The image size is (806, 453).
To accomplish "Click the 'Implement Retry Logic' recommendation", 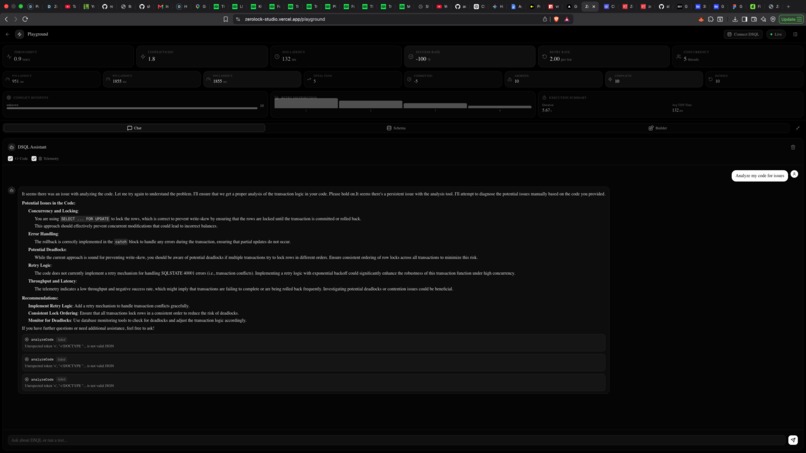I will [x=50, y=306].
